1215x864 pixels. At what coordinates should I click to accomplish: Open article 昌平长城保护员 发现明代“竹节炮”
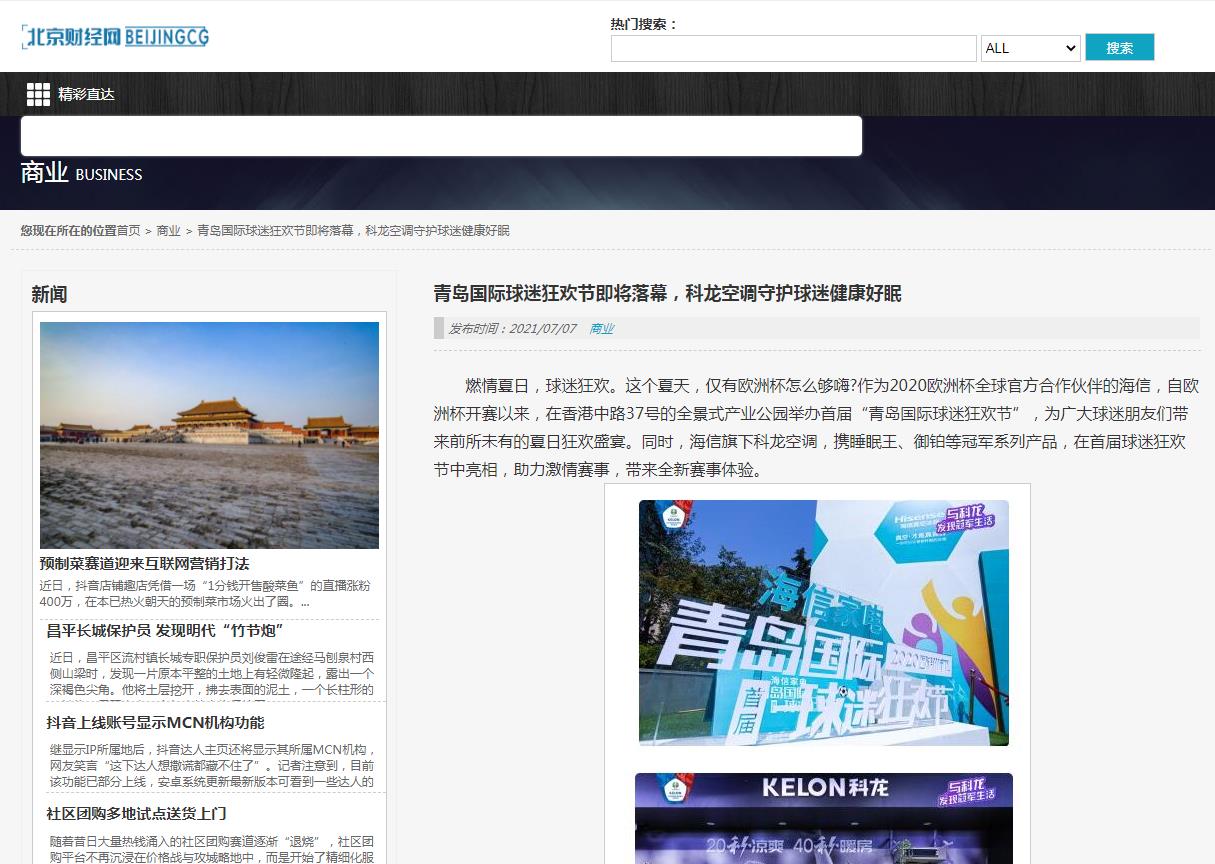click(165, 630)
